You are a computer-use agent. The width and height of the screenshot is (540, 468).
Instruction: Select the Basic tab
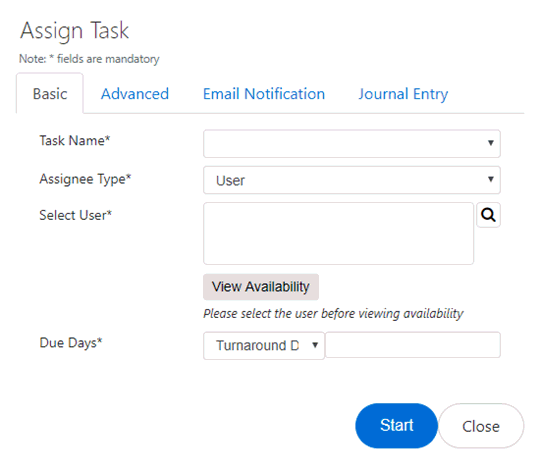pyautogui.click(x=50, y=93)
